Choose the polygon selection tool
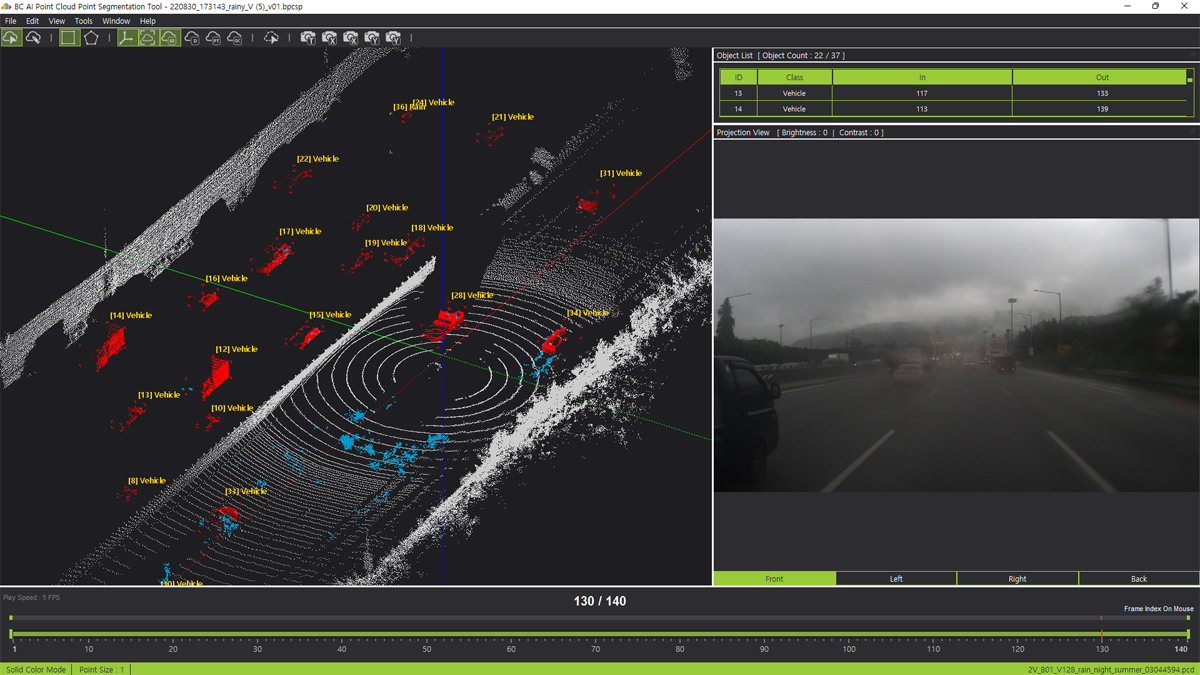This screenshot has width=1200, height=675. [x=90, y=38]
